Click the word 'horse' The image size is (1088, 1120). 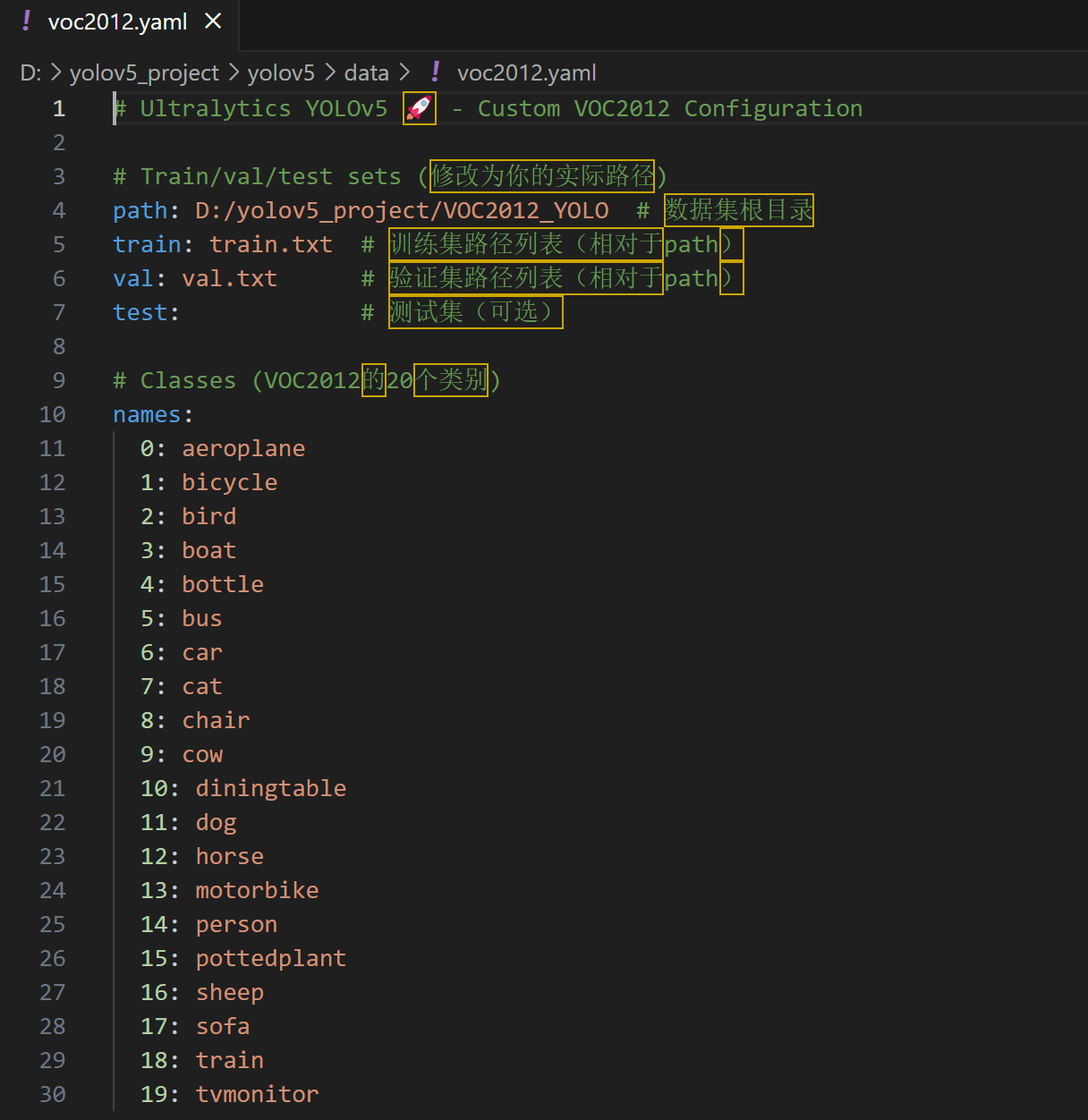229,857
